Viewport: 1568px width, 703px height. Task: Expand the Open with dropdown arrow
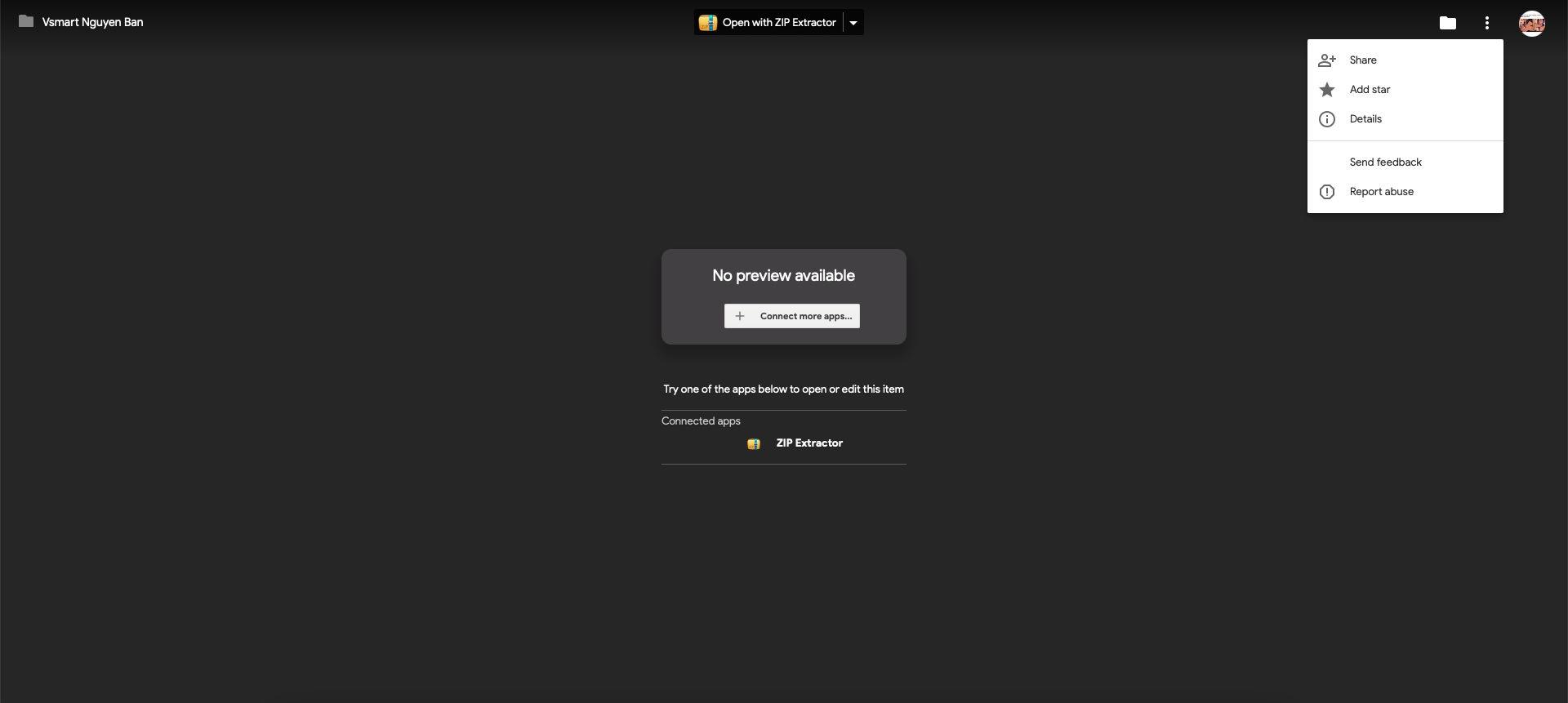click(x=853, y=23)
